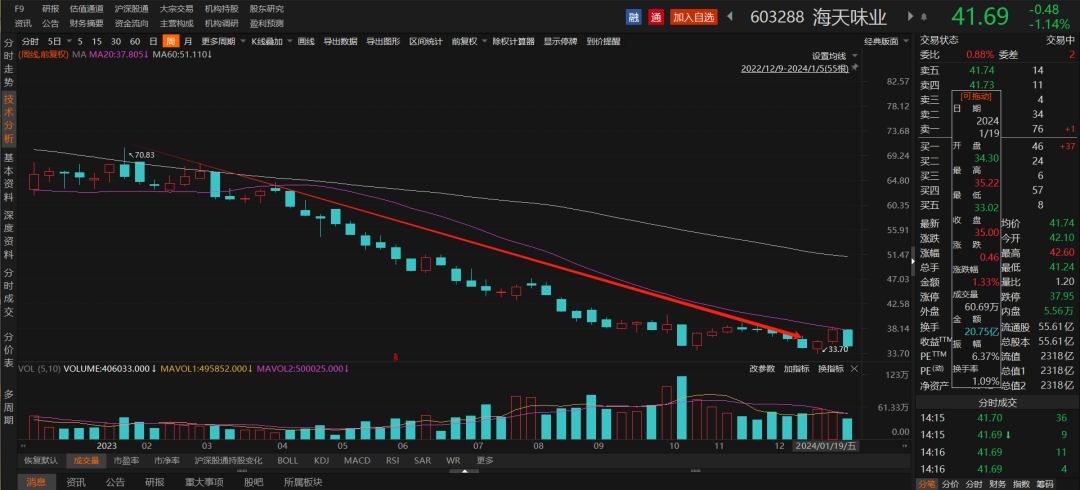
Task: Open the 技术分析 sidebar tab
Action: tap(9, 118)
